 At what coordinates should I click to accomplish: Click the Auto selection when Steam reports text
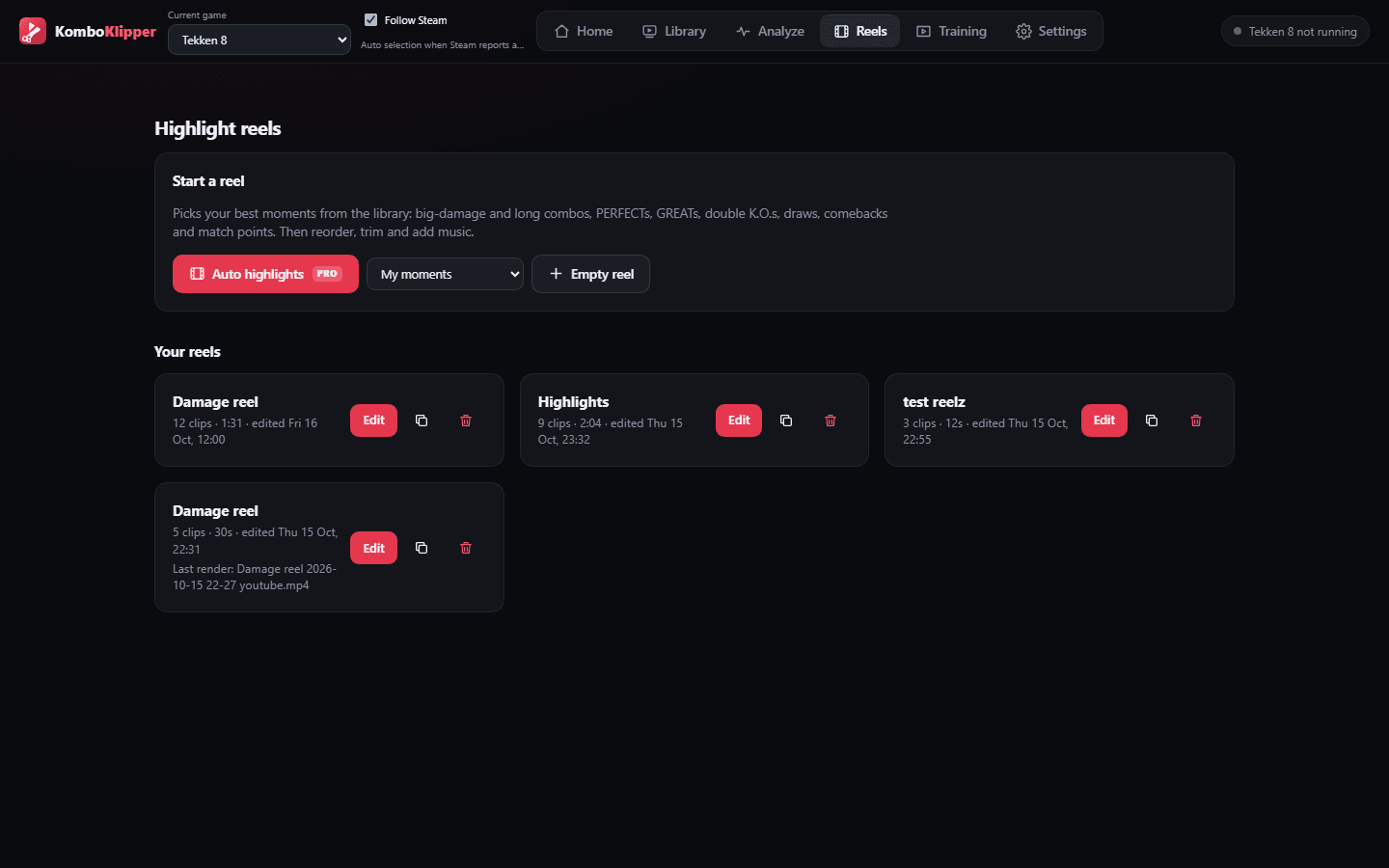[442, 45]
